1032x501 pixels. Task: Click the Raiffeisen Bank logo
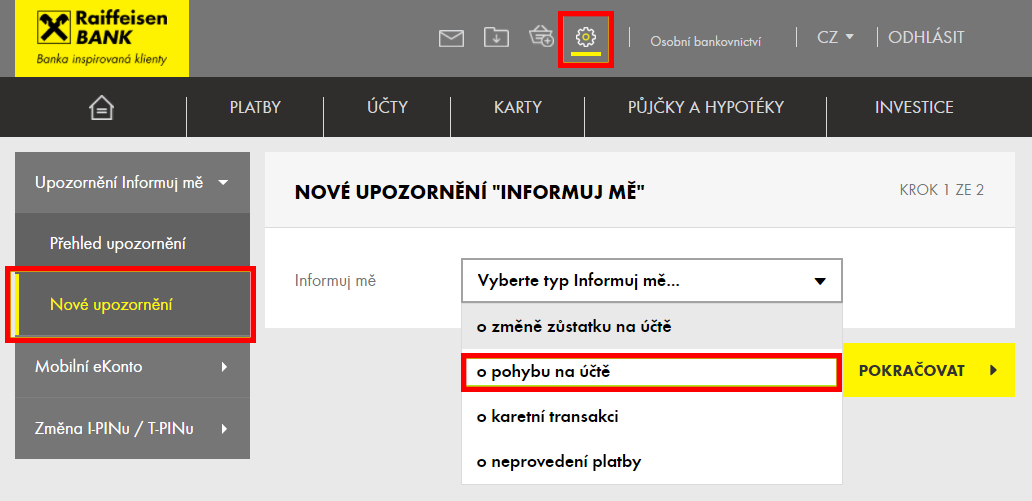tap(101, 39)
